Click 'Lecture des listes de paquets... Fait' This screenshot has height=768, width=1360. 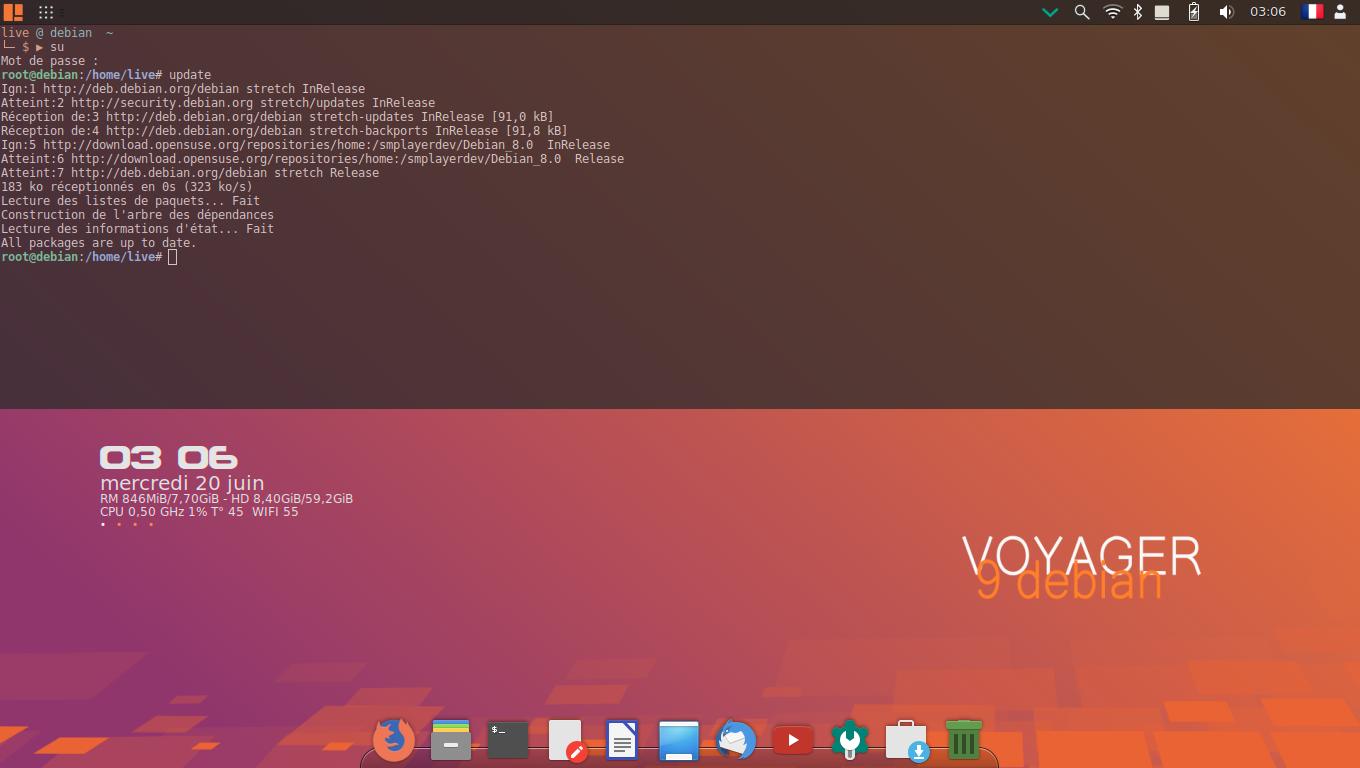click(131, 201)
